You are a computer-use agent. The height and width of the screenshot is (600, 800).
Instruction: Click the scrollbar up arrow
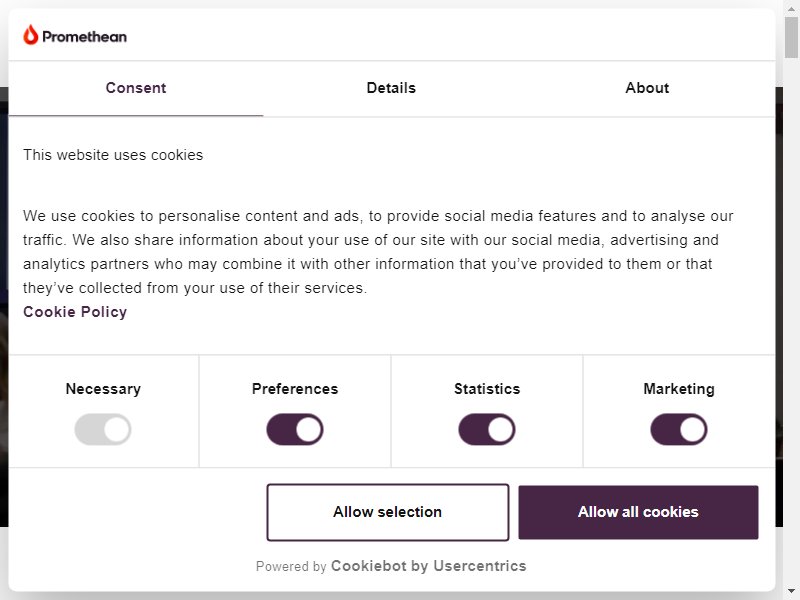pyautogui.click(x=791, y=8)
